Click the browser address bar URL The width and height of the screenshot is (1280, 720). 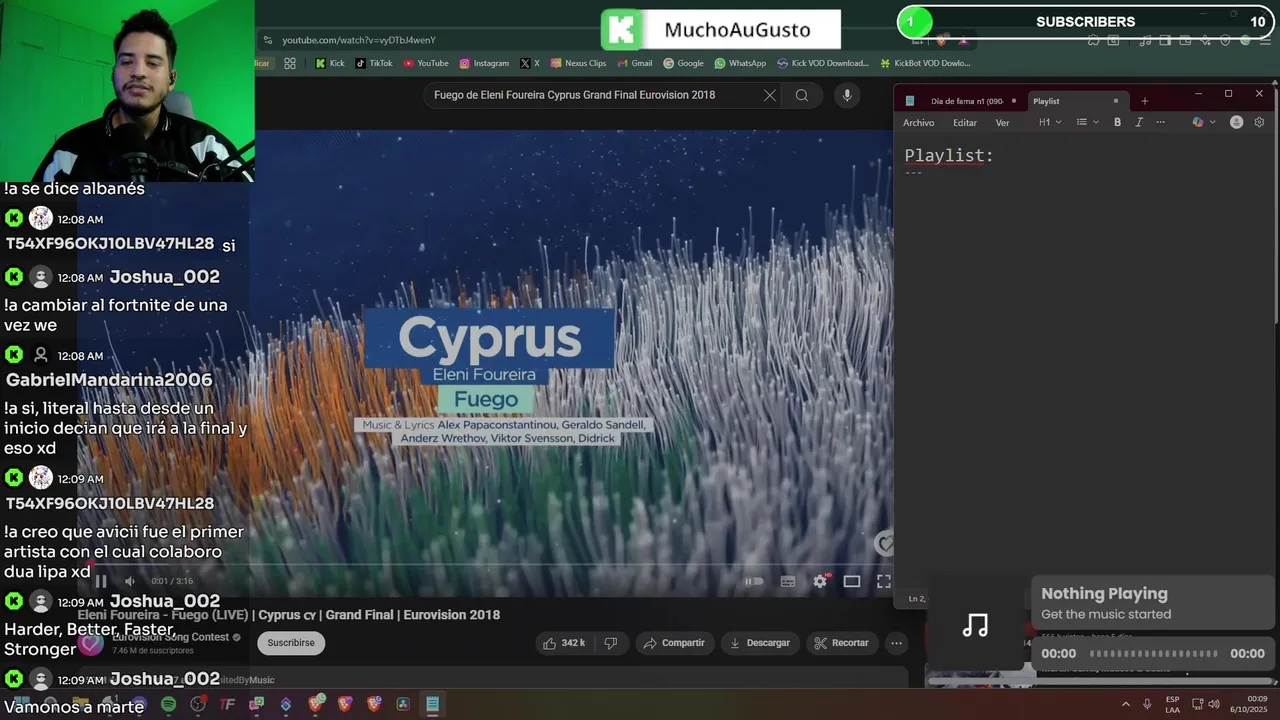[359, 40]
